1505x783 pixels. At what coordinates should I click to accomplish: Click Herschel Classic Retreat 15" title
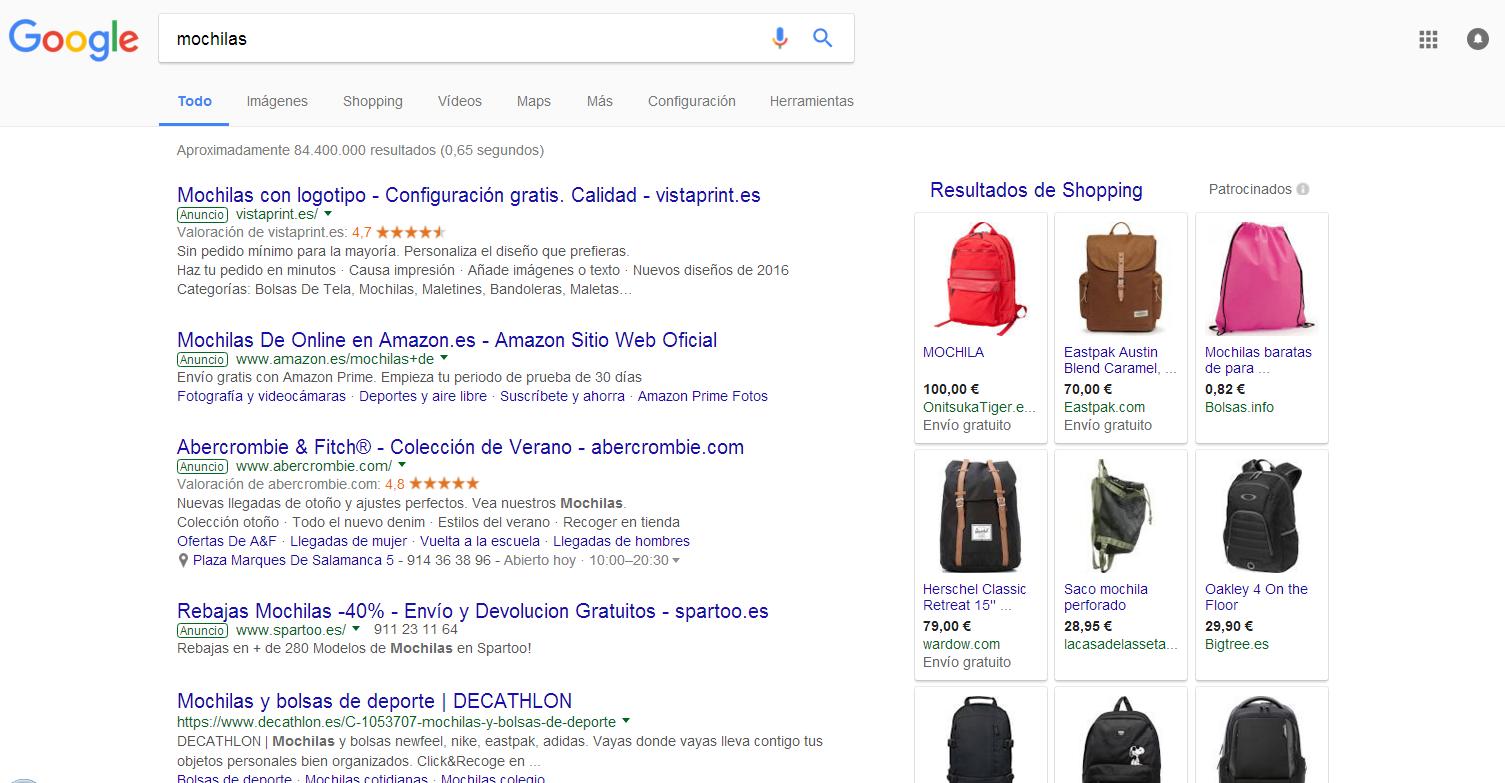975,597
